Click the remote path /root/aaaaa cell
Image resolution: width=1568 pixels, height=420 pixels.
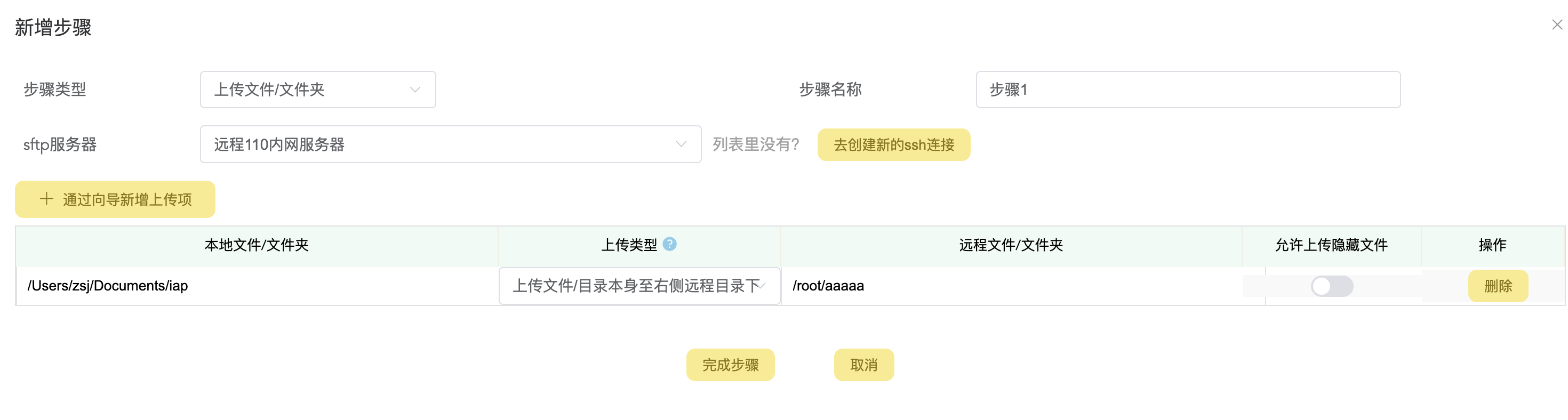point(828,286)
